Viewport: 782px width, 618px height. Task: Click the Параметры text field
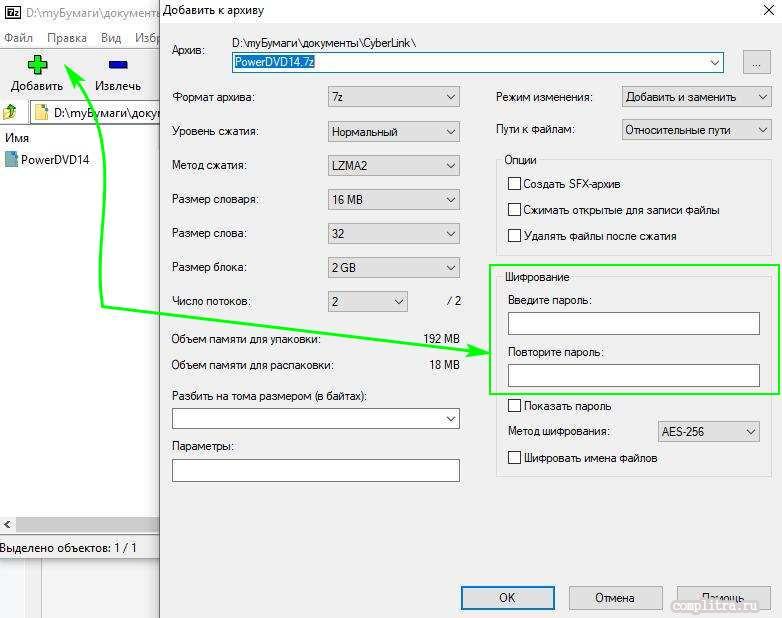(x=316, y=470)
